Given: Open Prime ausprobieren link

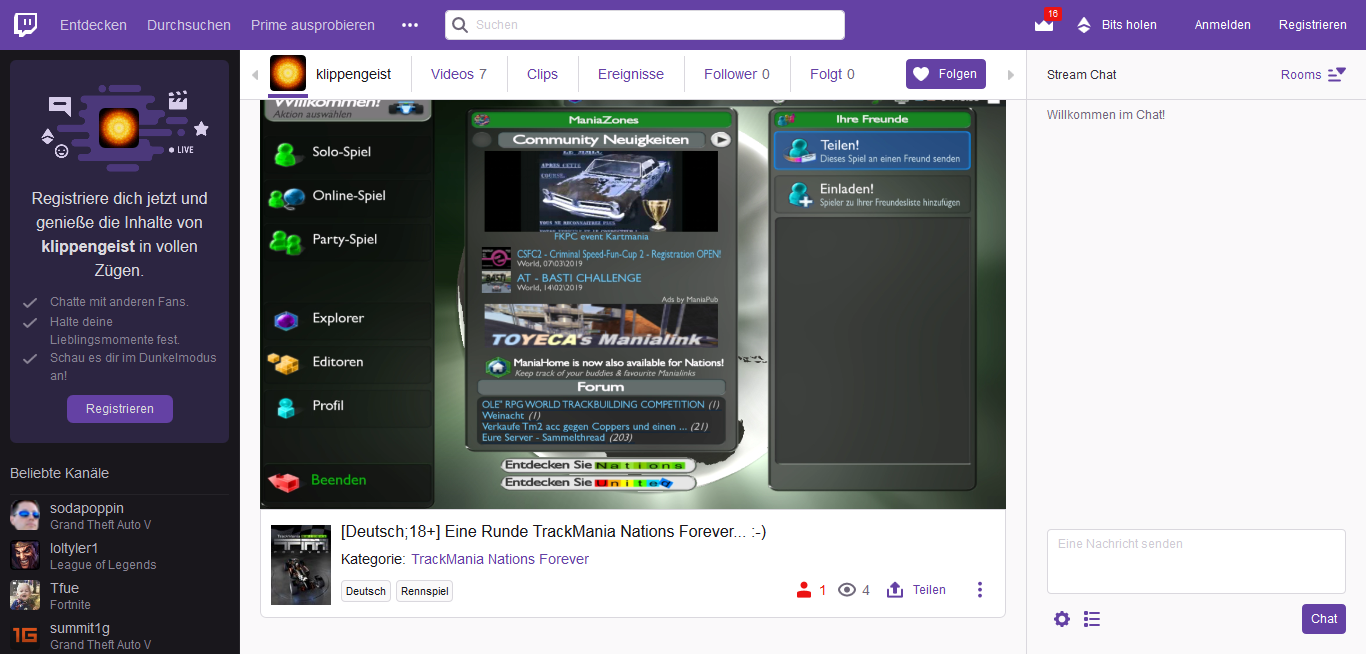Looking at the screenshot, I should click(313, 25).
